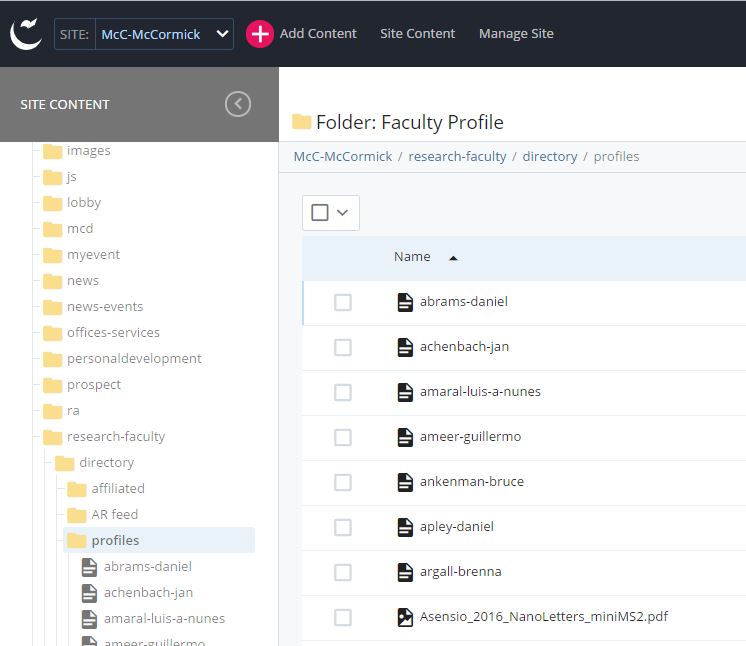Click the Name column header
Image resolution: width=746 pixels, height=646 pixels.
pos(412,257)
